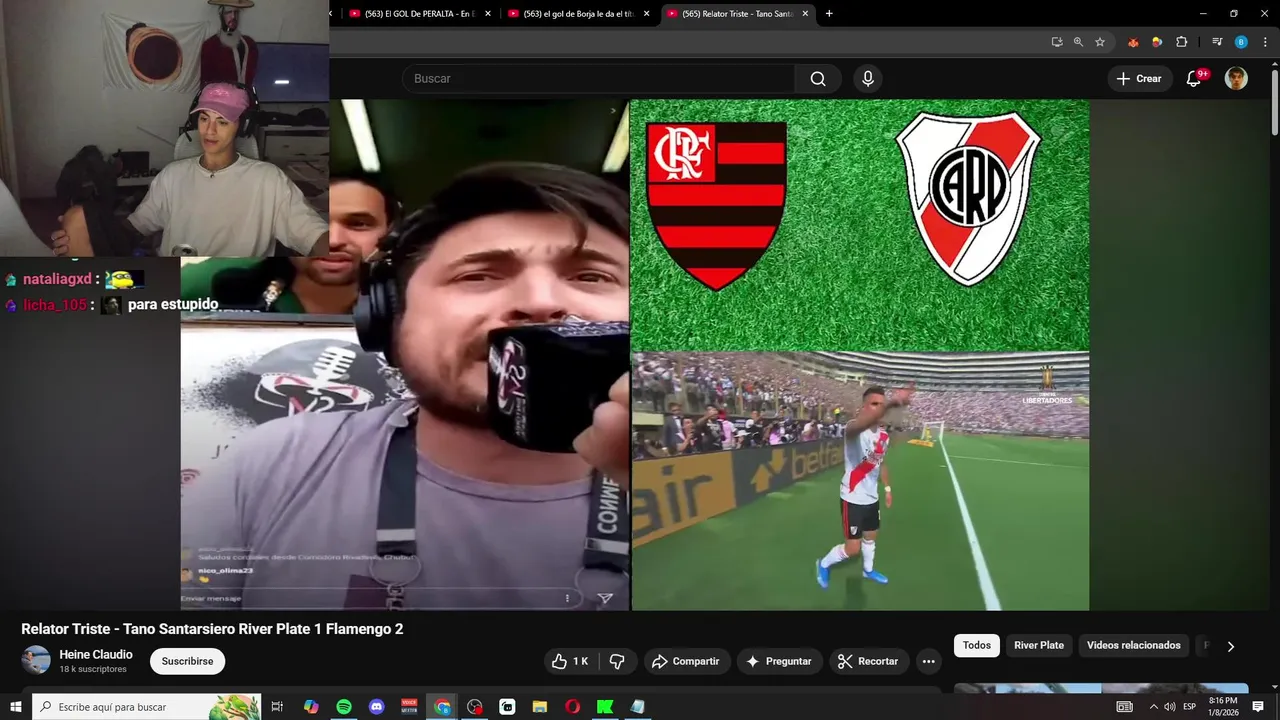This screenshot has height=720, width=1280.
Task: Click the Compartir share button
Action: (x=685, y=661)
